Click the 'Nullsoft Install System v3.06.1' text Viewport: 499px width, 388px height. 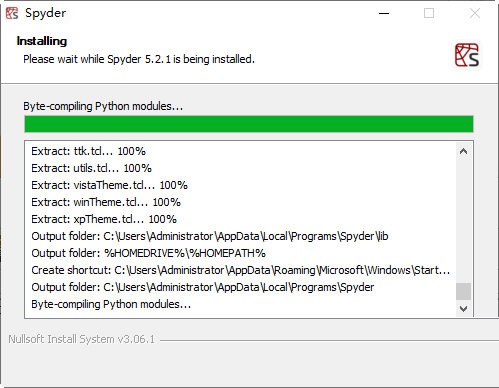tap(82, 339)
